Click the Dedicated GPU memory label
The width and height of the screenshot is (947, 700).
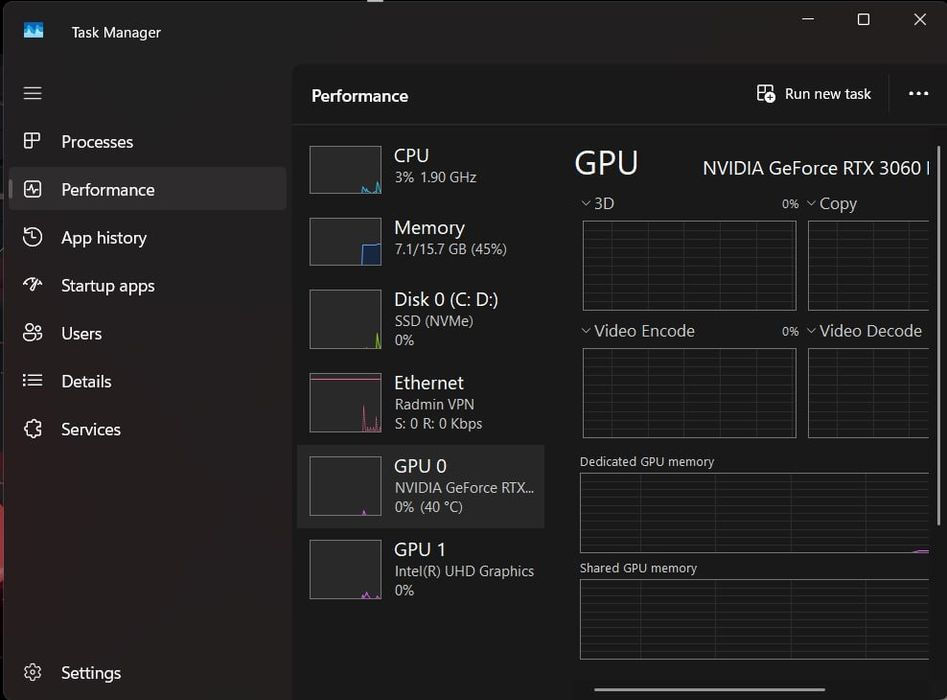tap(647, 462)
